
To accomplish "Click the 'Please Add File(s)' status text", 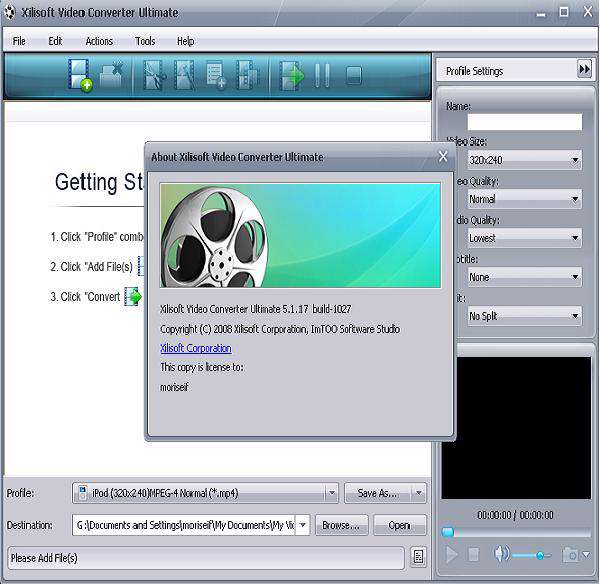I will (x=44, y=558).
